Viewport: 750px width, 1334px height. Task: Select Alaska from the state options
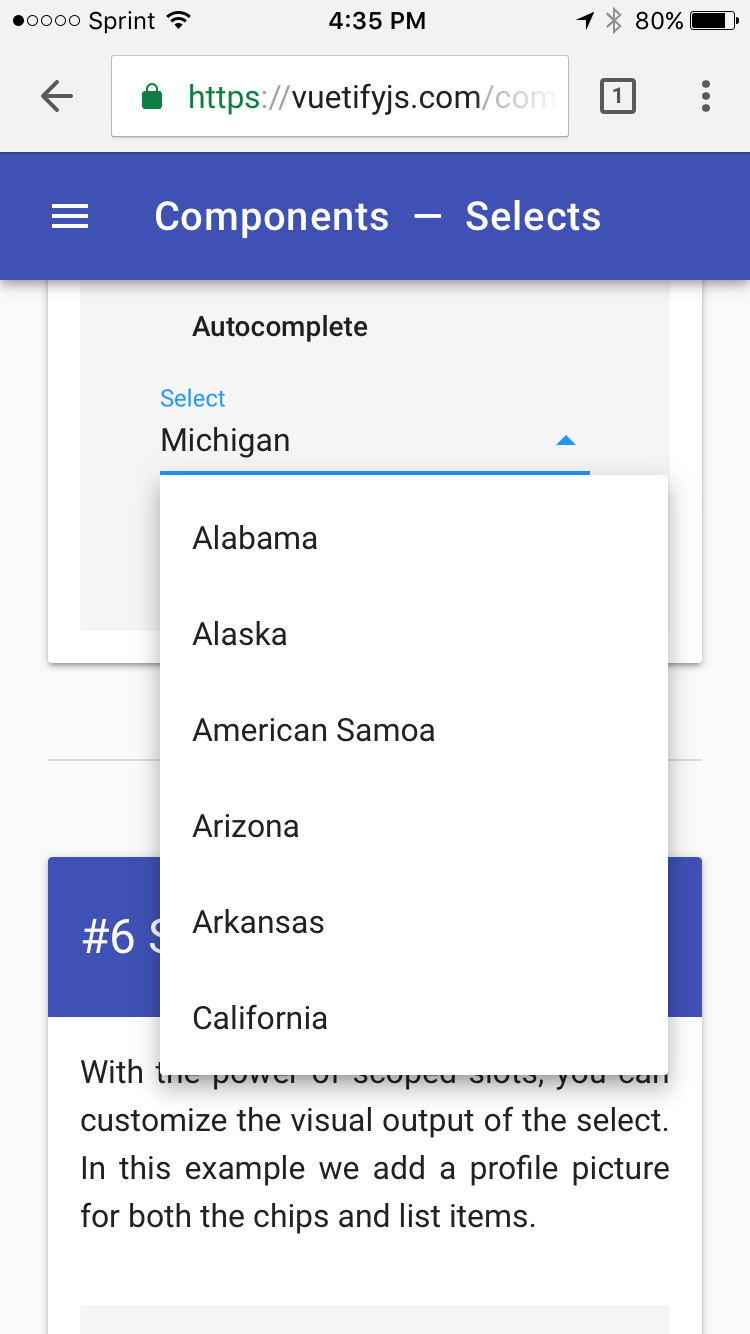point(239,633)
